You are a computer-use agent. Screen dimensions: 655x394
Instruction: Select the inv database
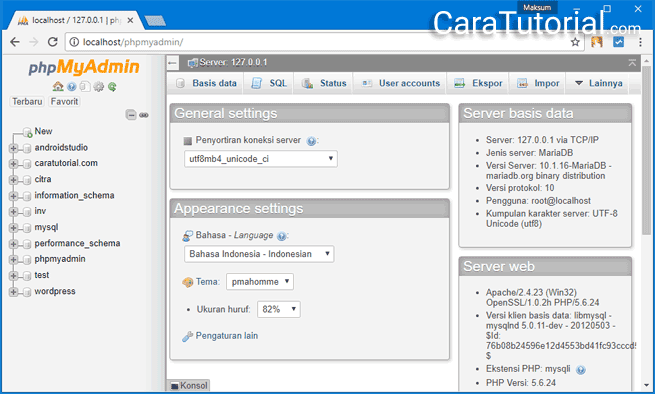click(x=40, y=211)
